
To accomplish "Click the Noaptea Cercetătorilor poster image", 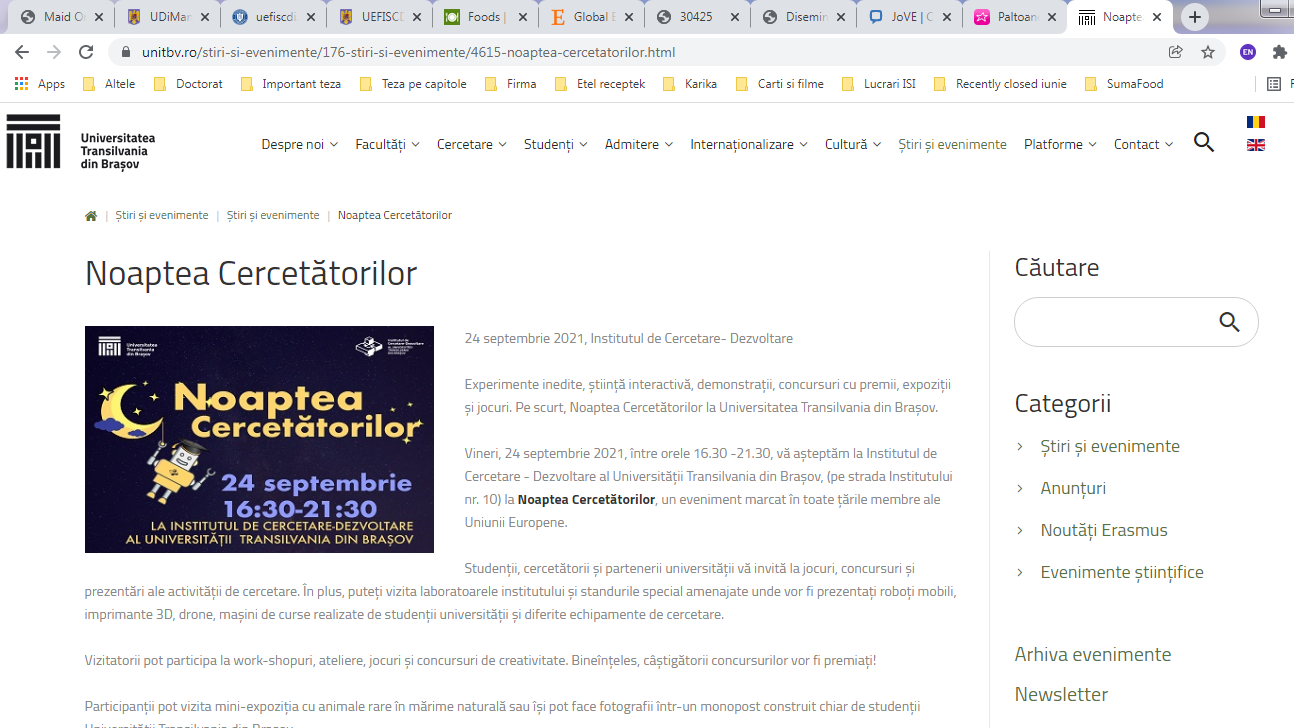I will pos(259,439).
